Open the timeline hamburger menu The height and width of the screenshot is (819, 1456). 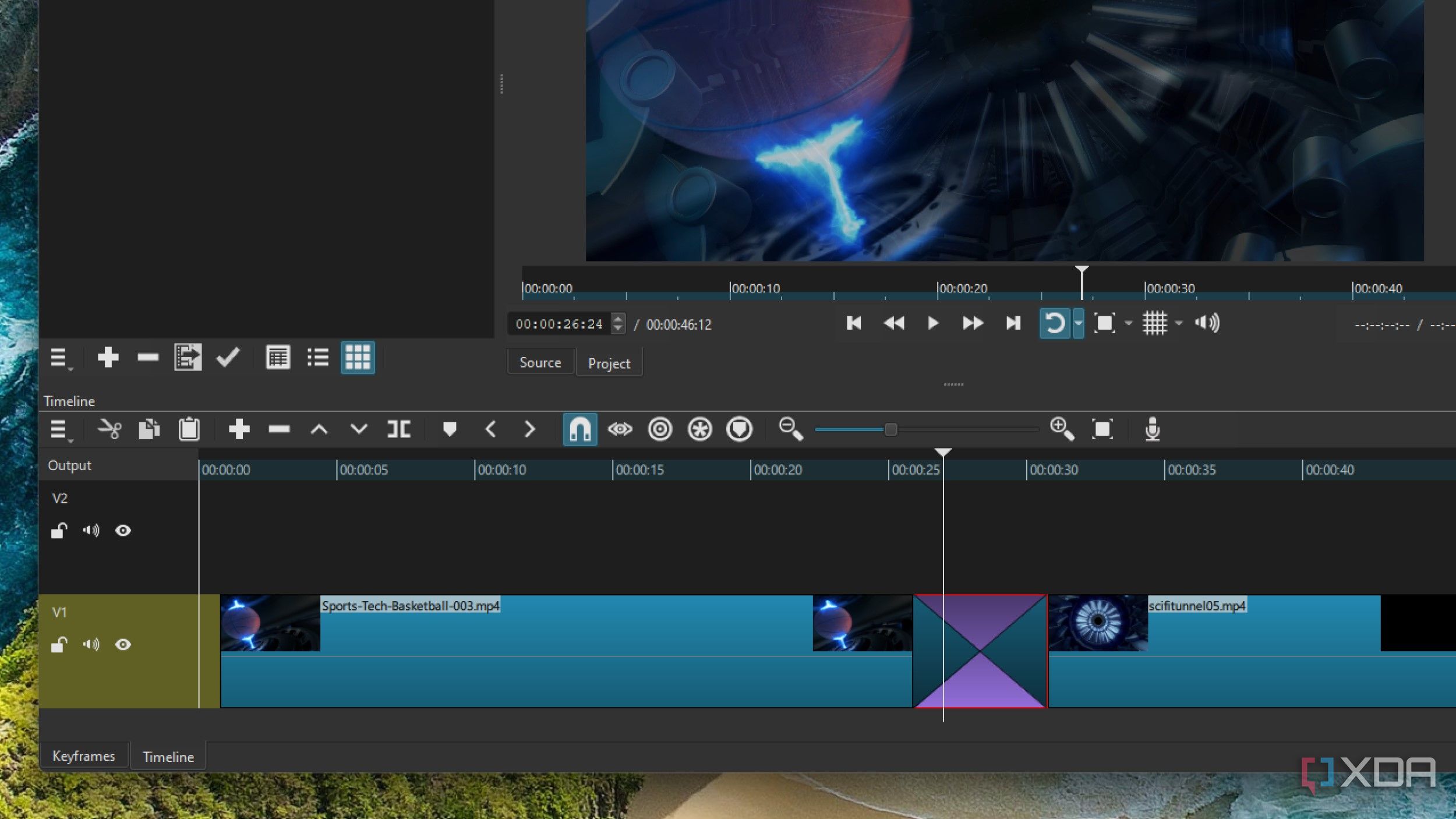(61, 430)
